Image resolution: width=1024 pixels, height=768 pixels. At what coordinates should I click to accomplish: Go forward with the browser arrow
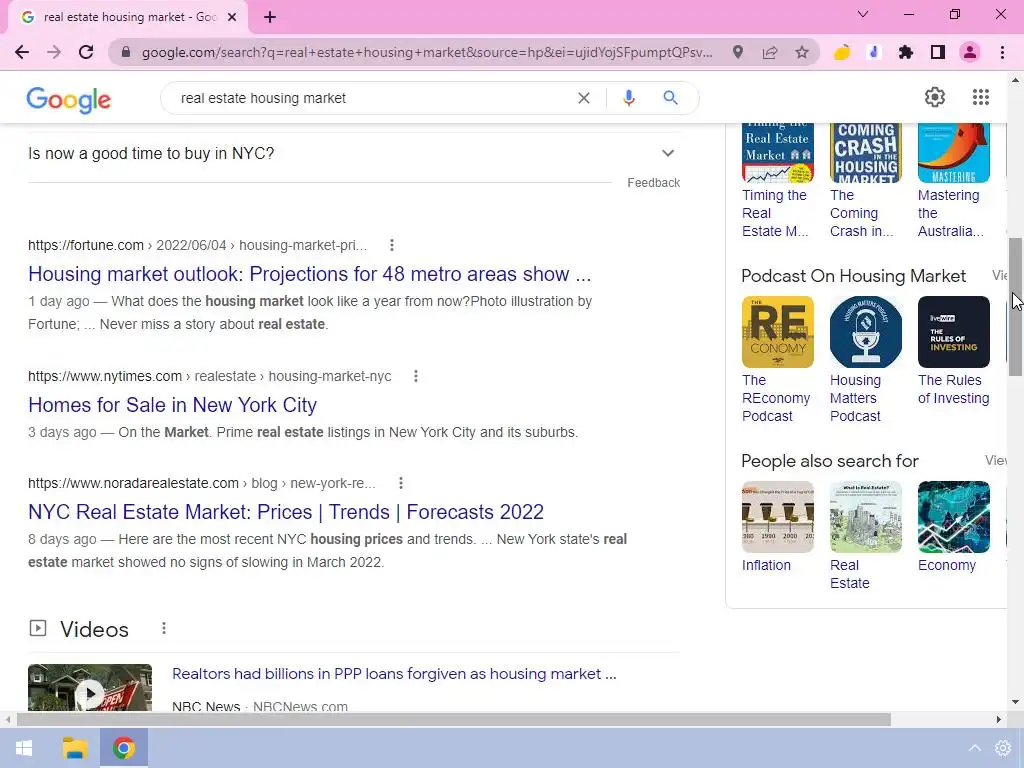(54, 52)
